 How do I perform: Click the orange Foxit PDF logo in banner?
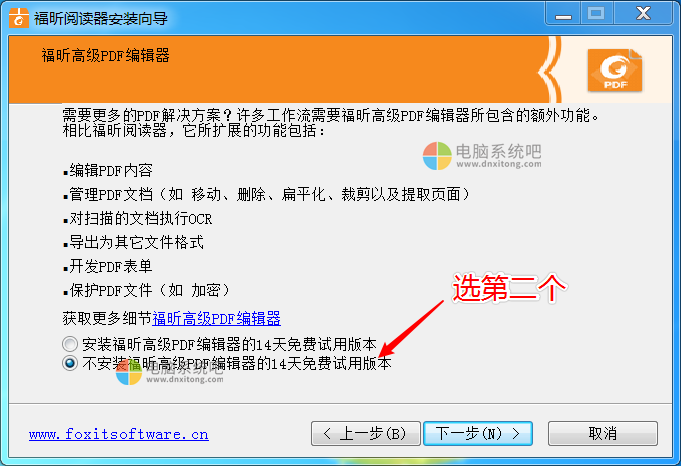click(615, 70)
